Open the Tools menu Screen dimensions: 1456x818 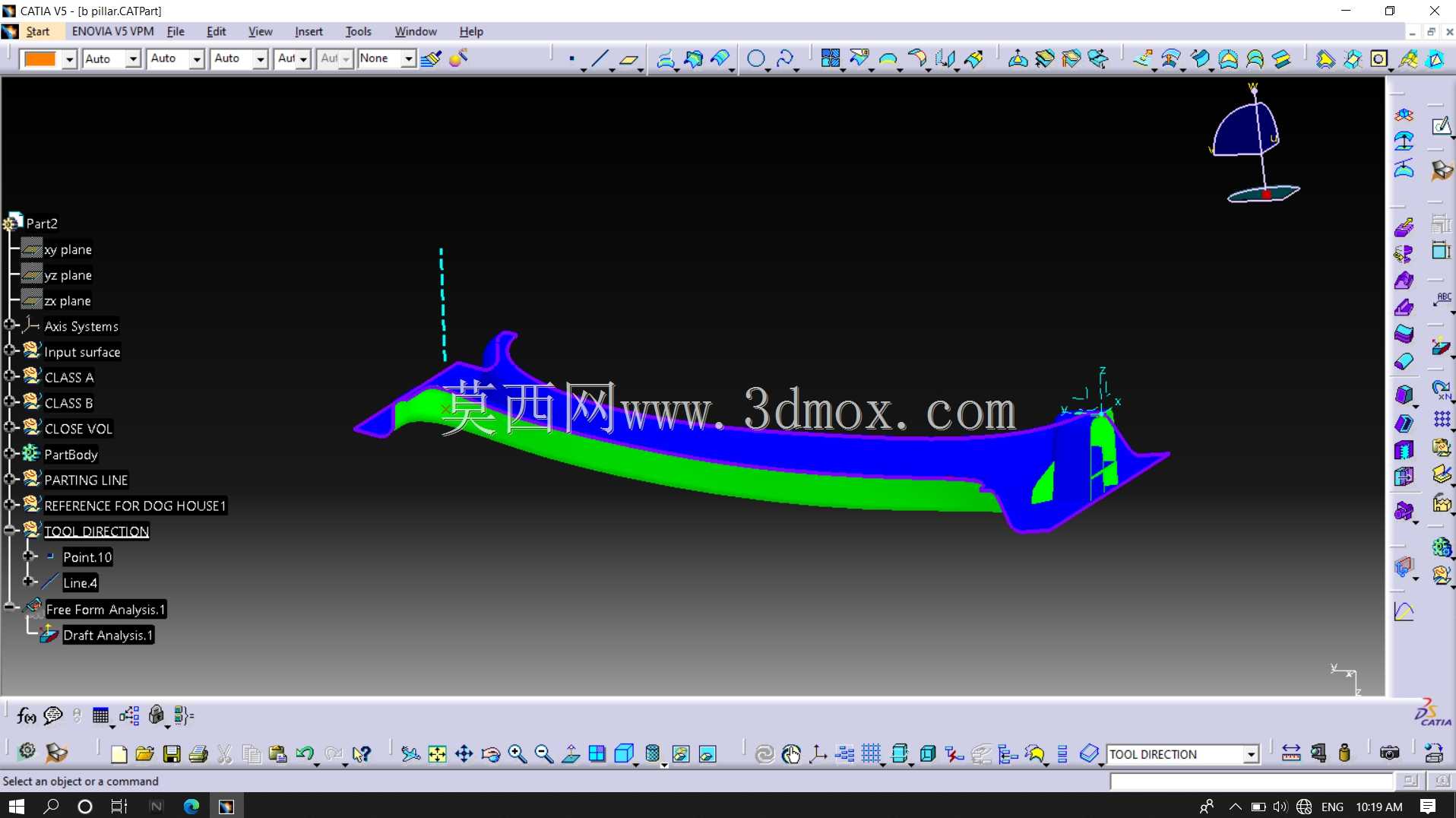pos(358,31)
